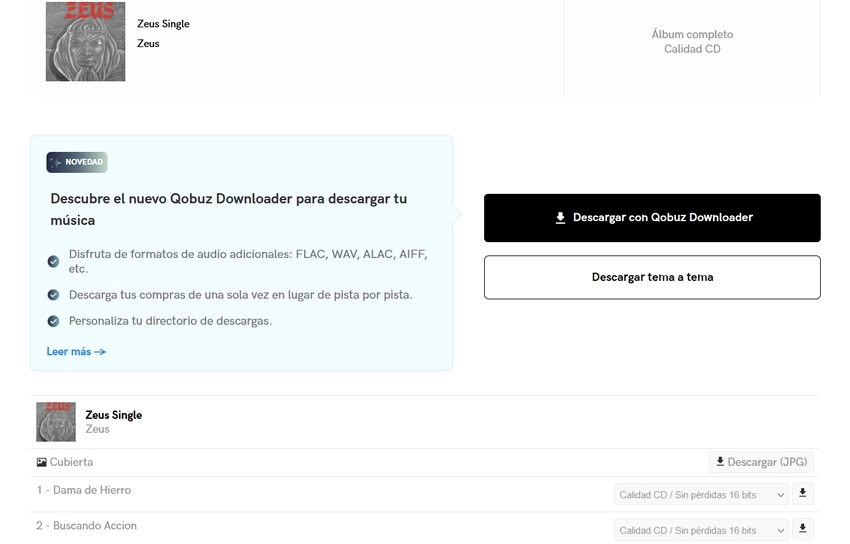Open quality dropdown for Dama de Hierro
The image size is (850, 544).
pos(701,495)
